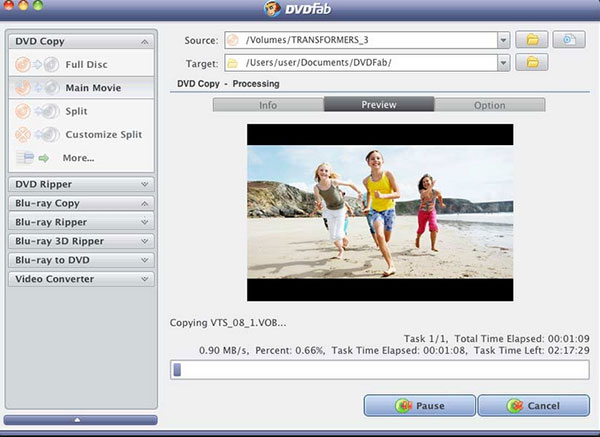This screenshot has height=437, width=600.
Task: Click the Customize Split label
Action: click(104, 135)
